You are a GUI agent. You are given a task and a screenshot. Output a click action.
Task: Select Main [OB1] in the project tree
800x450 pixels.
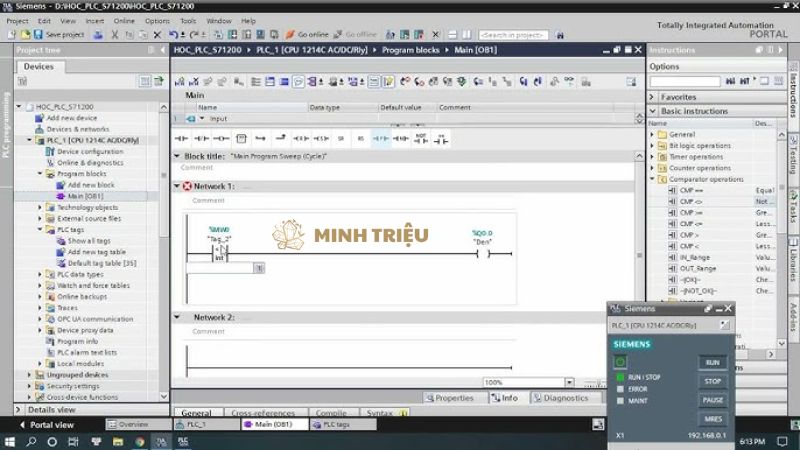85,196
